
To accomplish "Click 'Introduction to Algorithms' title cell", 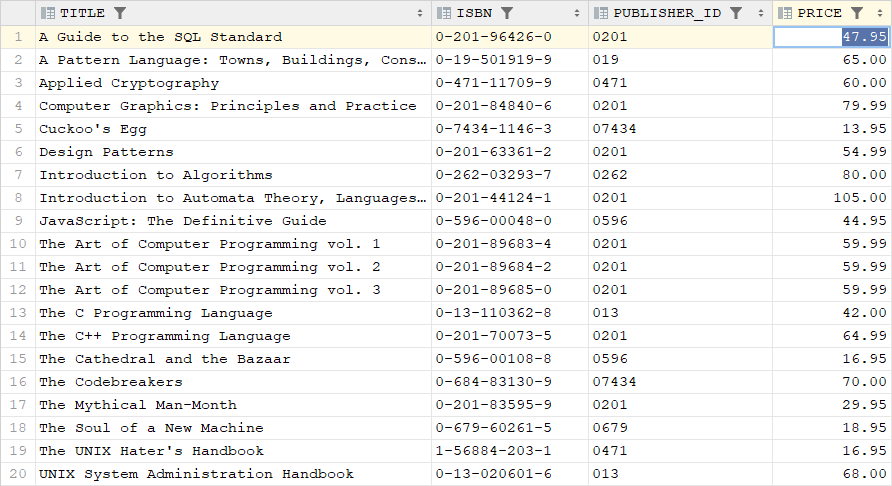I will click(x=233, y=175).
